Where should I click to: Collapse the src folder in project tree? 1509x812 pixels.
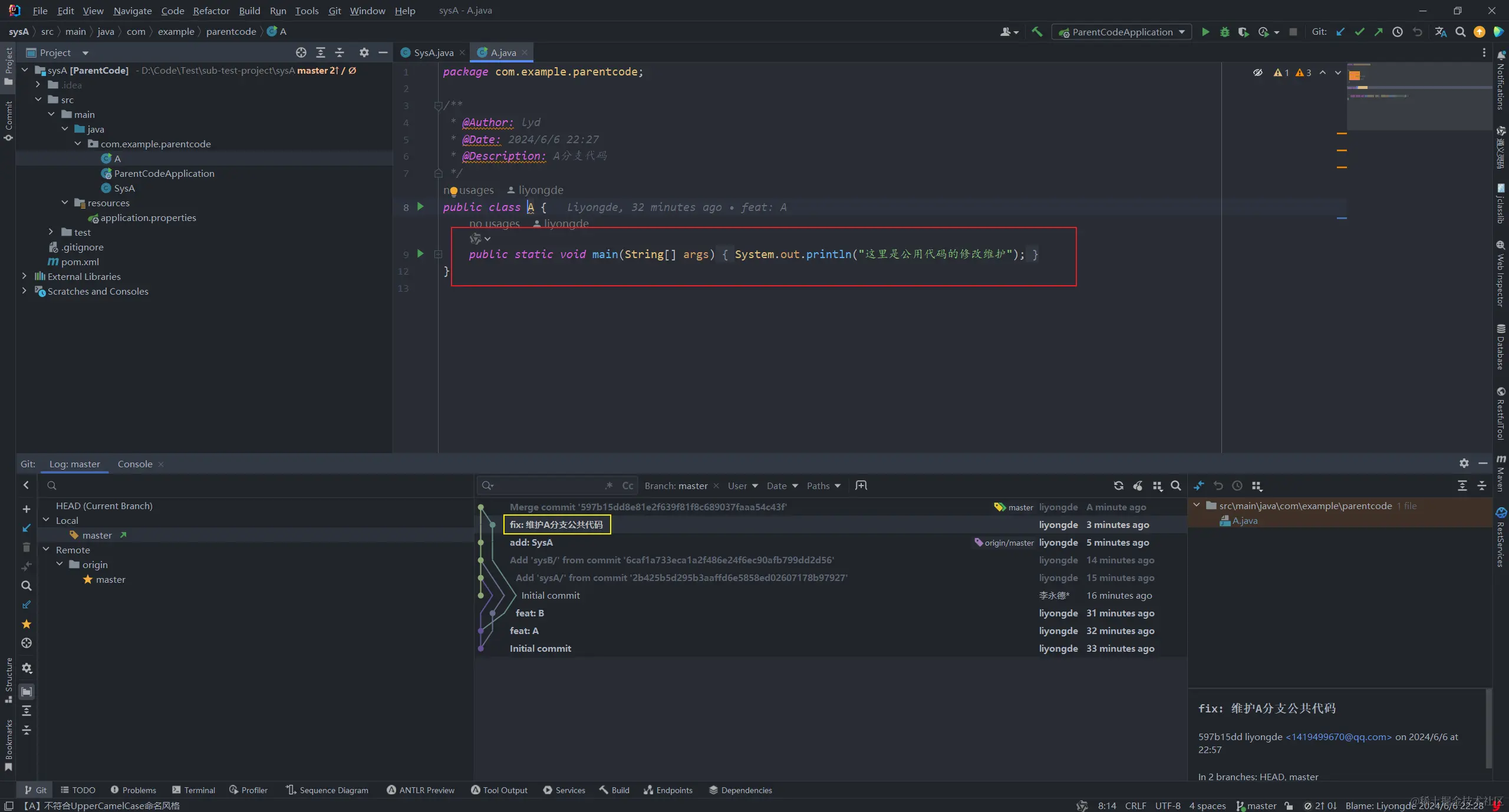pyautogui.click(x=38, y=100)
